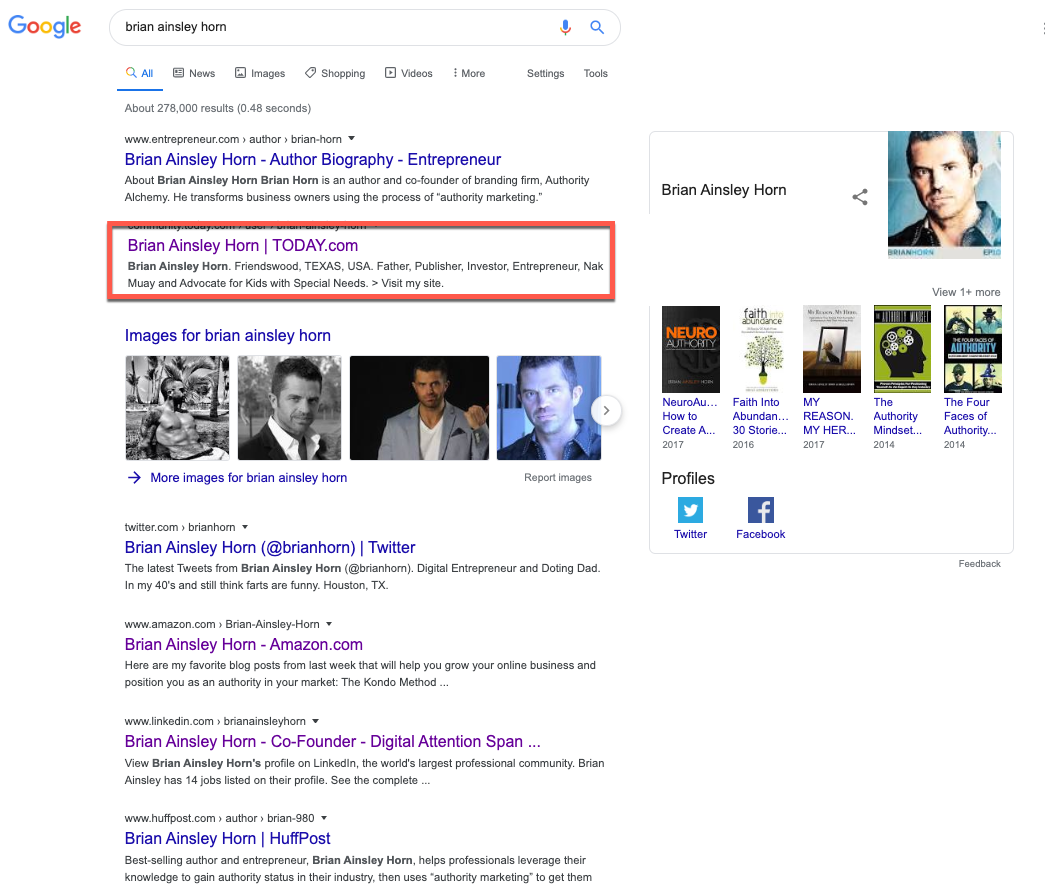Screen dimensions: 1045x885
Task: Open the Facebook profile icon
Action: (x=760, y=510)
